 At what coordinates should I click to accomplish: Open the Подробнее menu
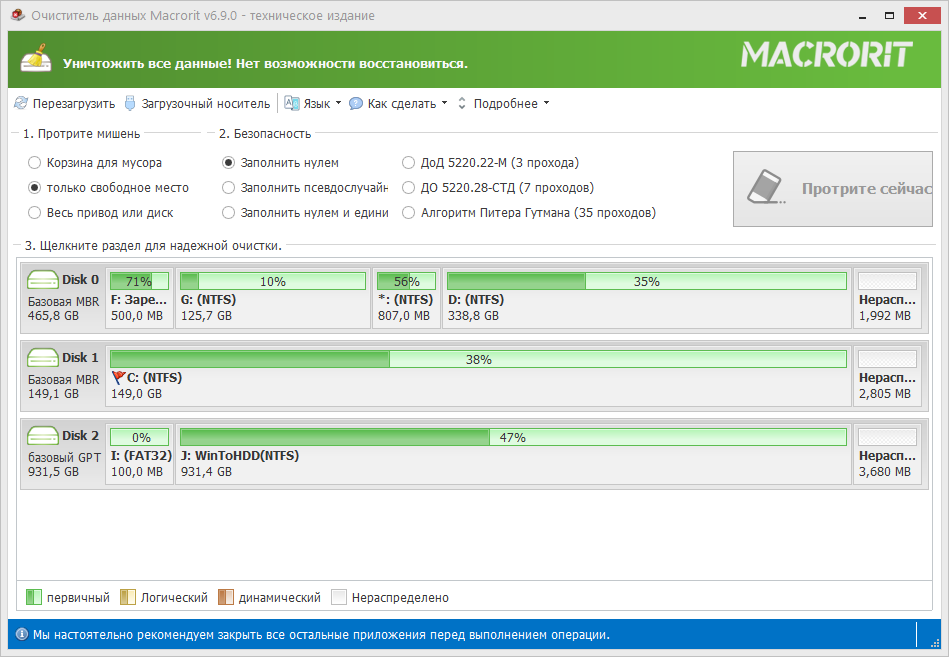[x=505, y=103]
